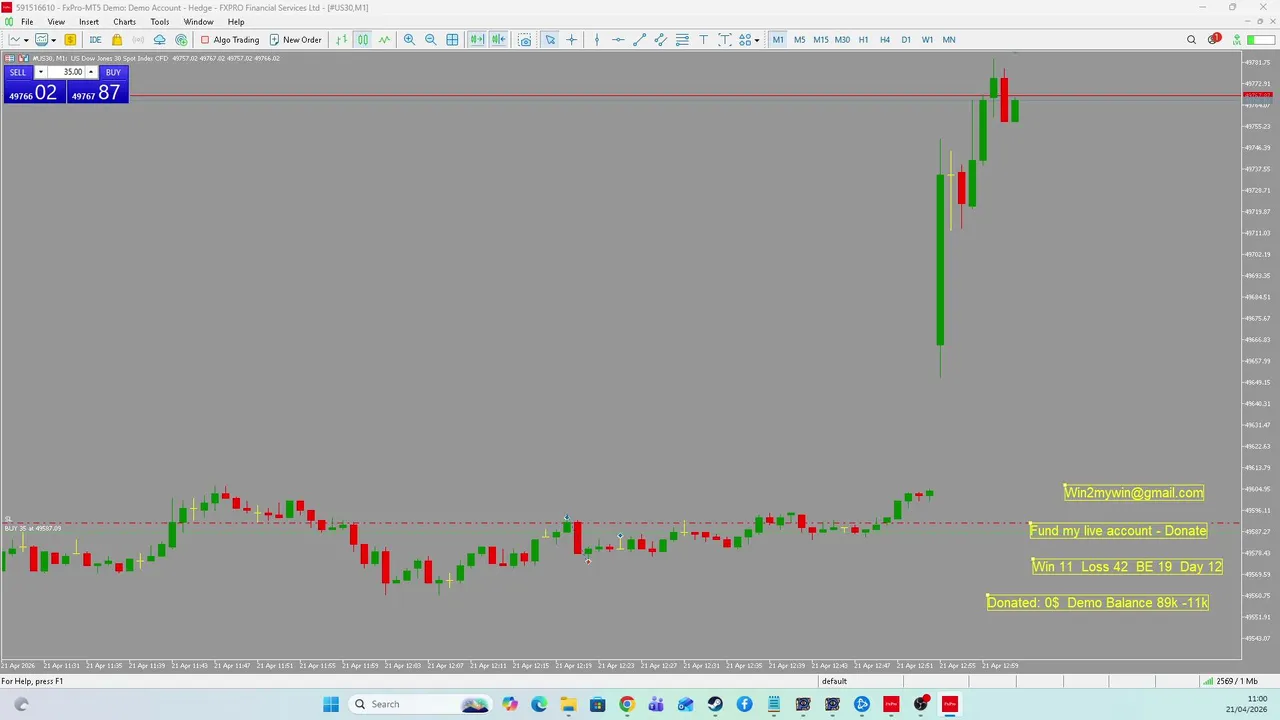
Task: Select the crosshair tool
Action: click(x=571, y=40)
